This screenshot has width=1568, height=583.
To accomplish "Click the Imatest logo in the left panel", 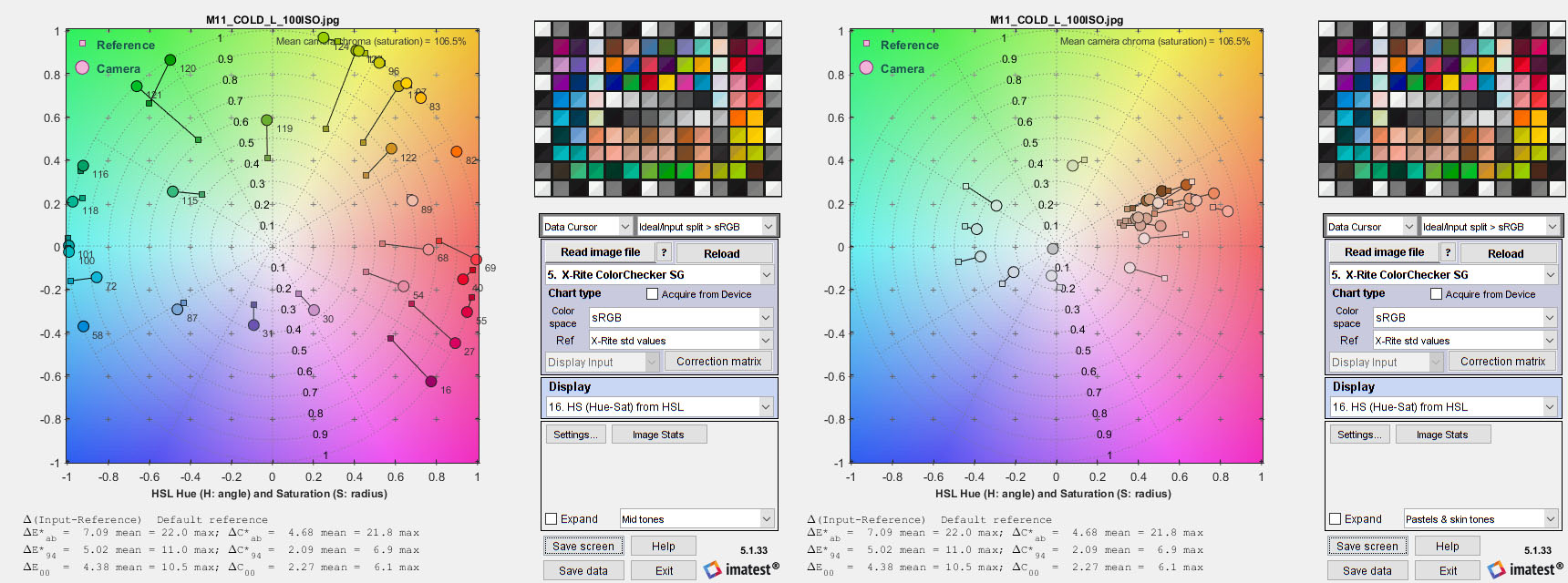I will coord(742,569).
